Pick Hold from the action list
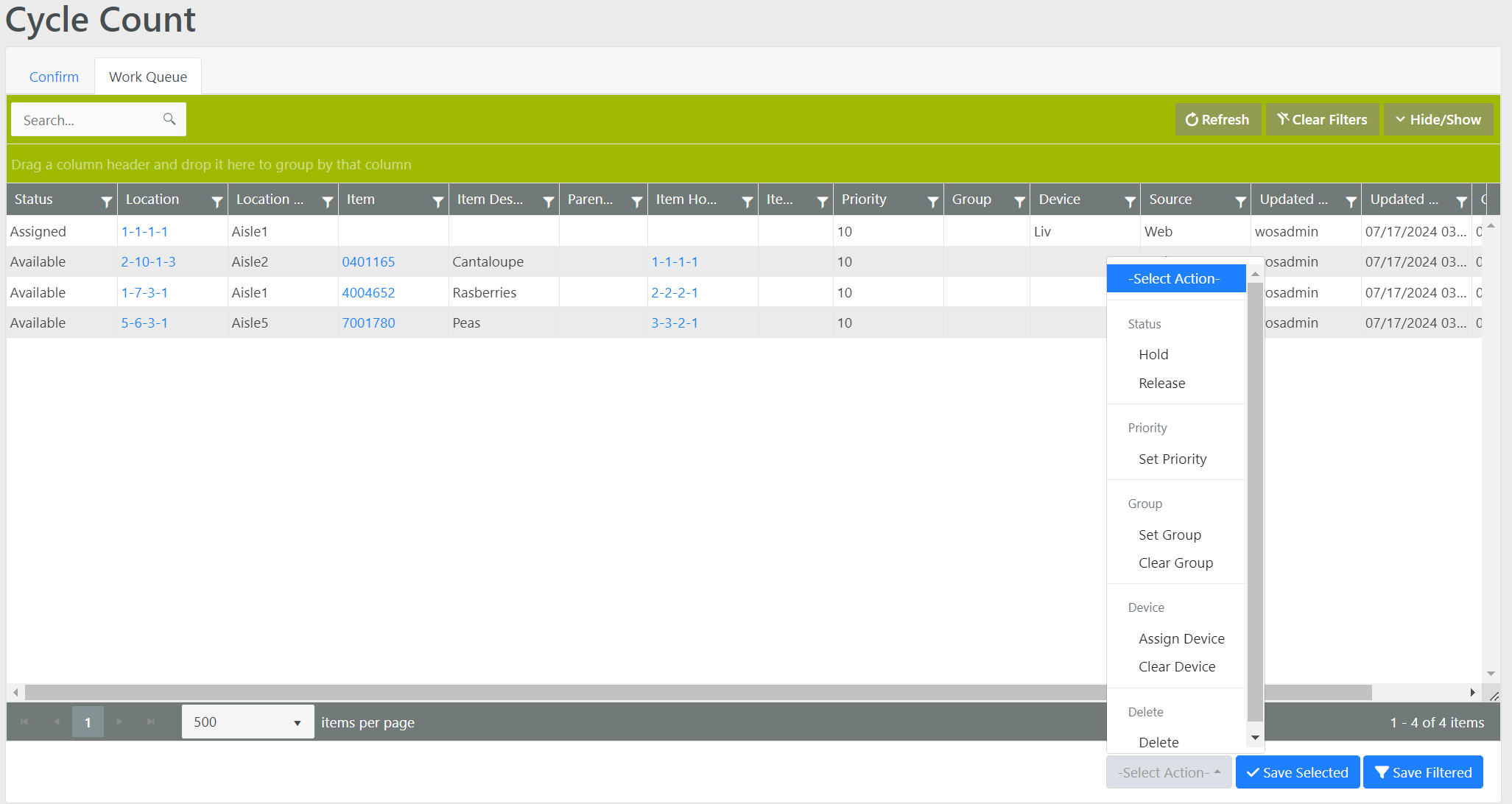 tap(1153, 354)
